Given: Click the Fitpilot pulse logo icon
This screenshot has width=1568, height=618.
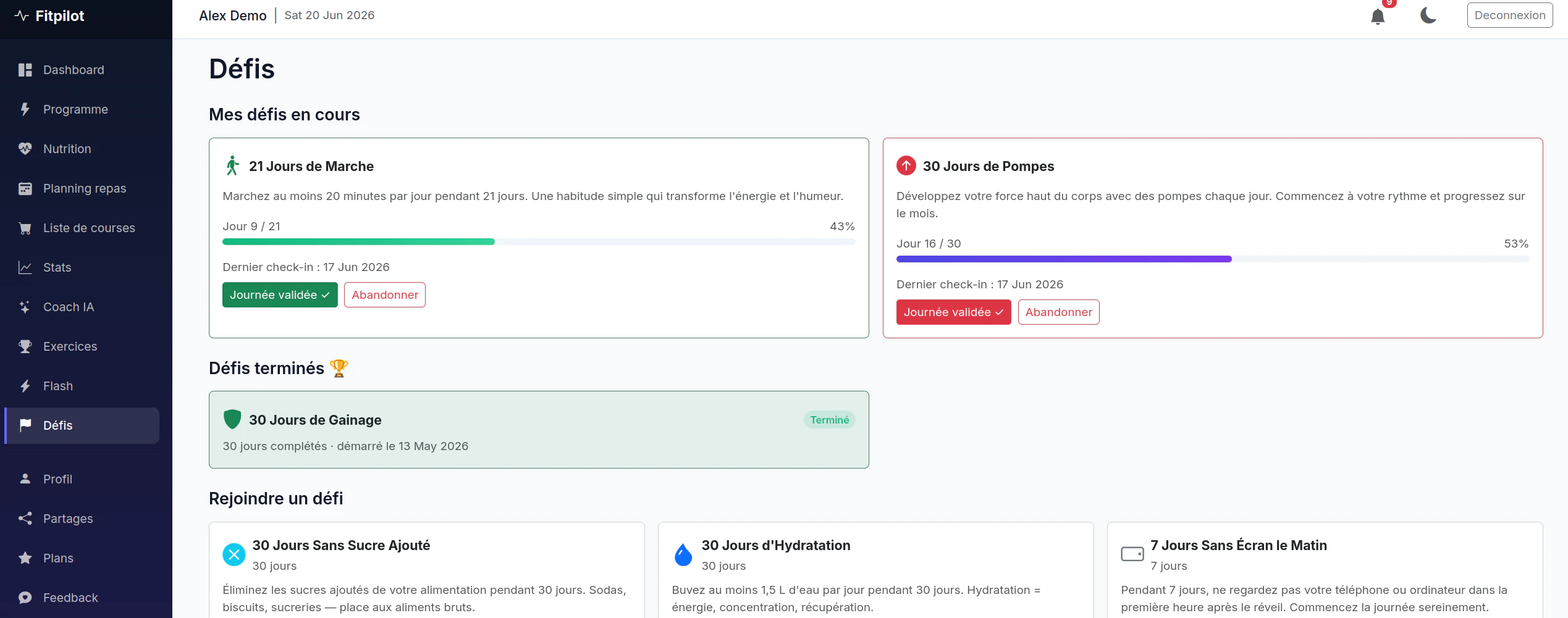Looking at the screenshot, I should (22, 16).
